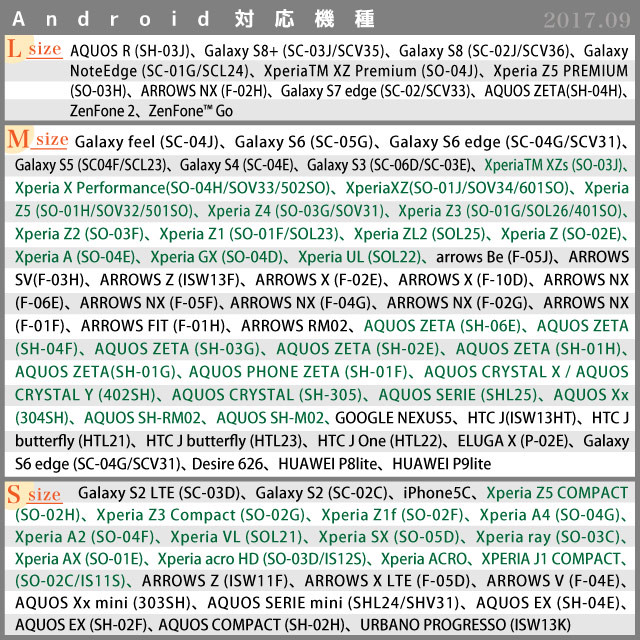
Task: Click 'ZenFone Go' text
Action: click(191, 111)
